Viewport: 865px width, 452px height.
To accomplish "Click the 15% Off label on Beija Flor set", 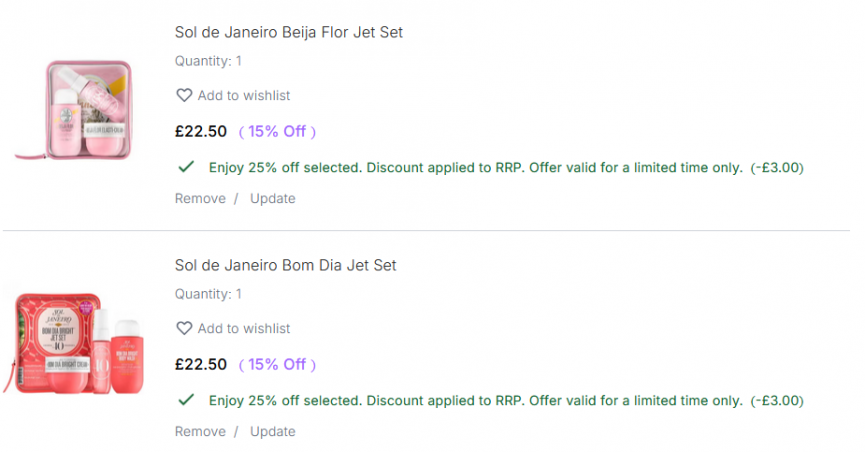I will (277, 131).
